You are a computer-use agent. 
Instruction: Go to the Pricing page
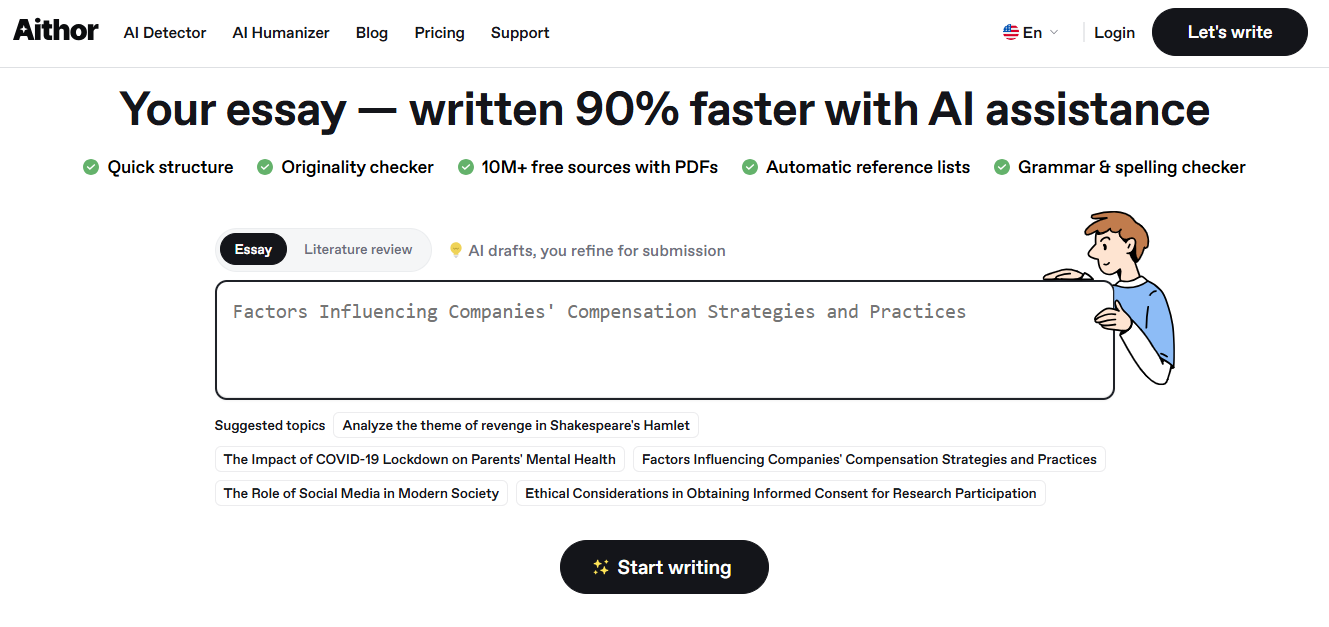(440, 33)
